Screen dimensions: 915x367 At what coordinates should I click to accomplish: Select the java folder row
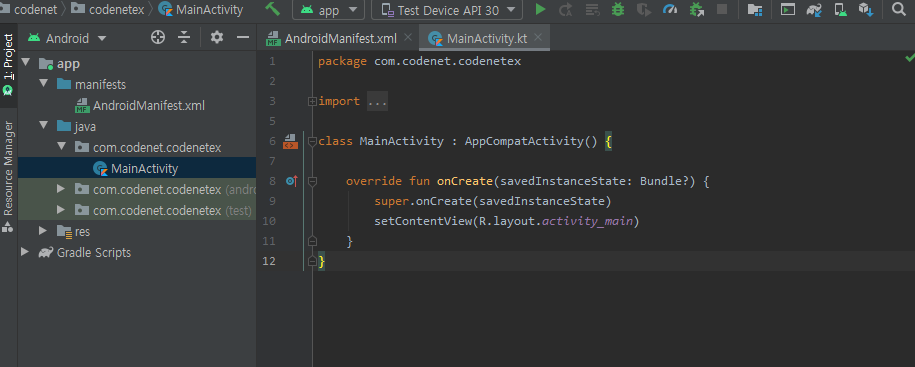tap(137, 127)
